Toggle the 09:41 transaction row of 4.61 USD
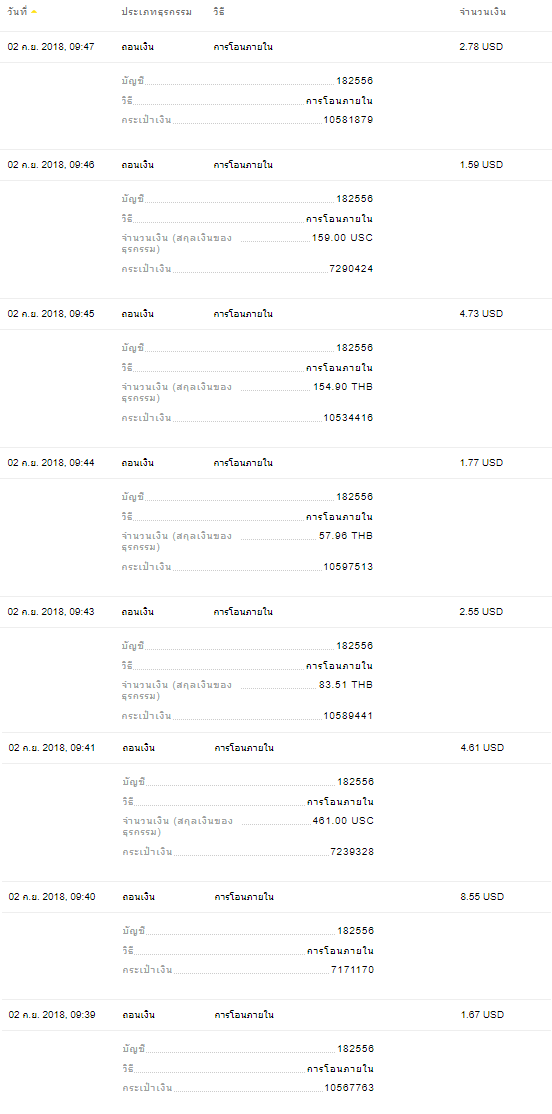The image size is (552, 1114). (x=276, y=748)
